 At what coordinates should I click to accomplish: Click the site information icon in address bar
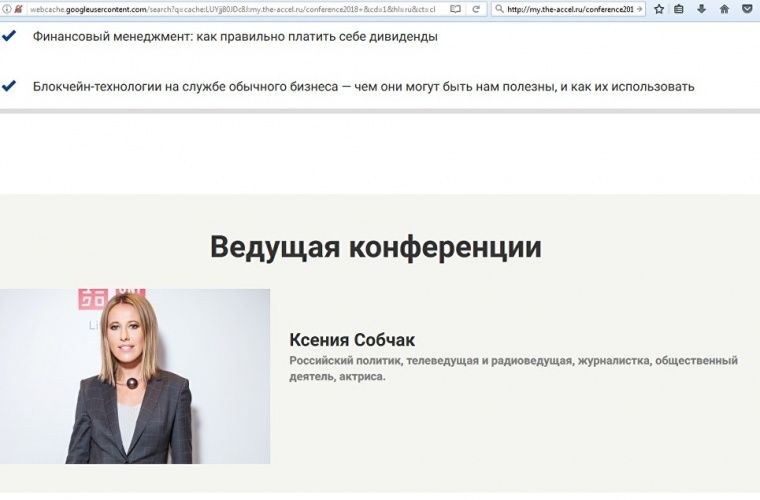coord(6,9)
